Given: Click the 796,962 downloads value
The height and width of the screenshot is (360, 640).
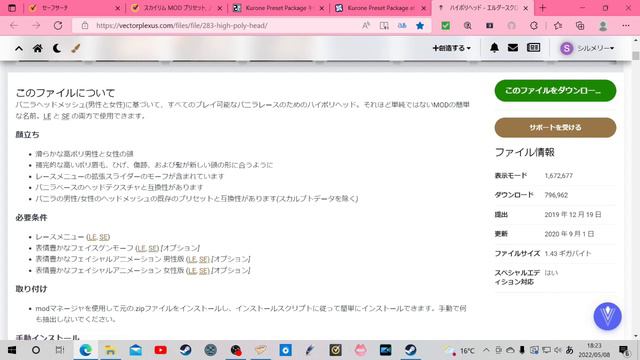Looking at the screenshot, I should [x=556, y=195].
